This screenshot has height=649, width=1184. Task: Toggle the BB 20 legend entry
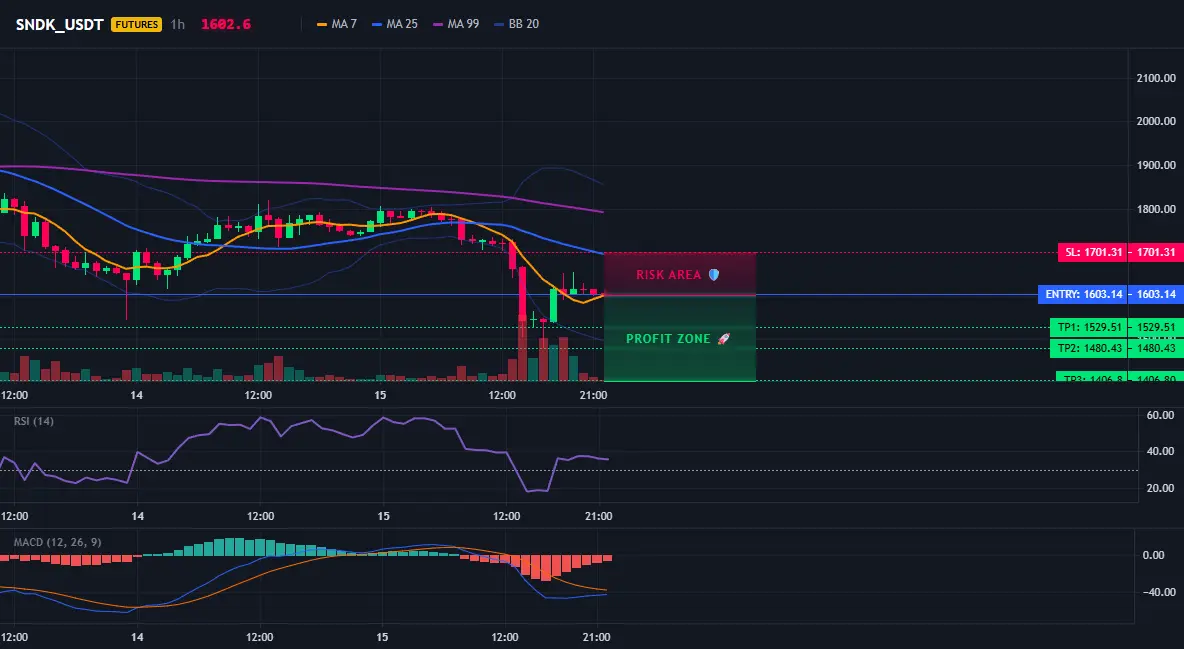516,24
